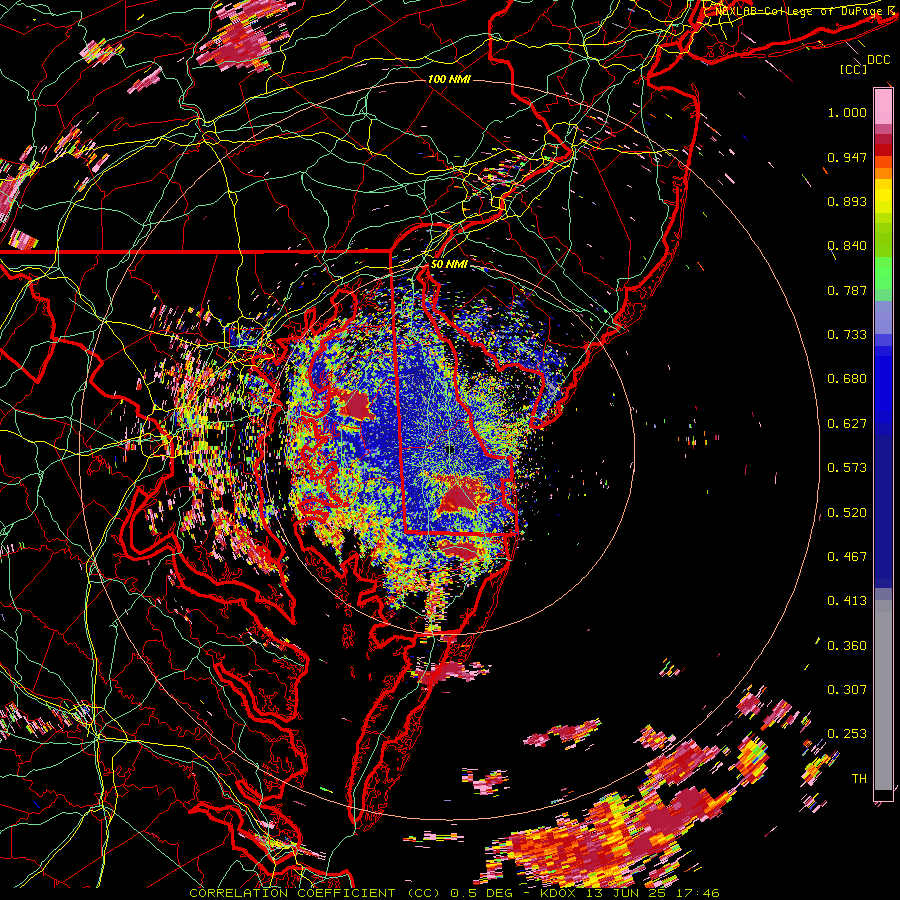The image size is (900, 900).
Task: Select the 1.000 legend value
Action: [x=847, y=112]
